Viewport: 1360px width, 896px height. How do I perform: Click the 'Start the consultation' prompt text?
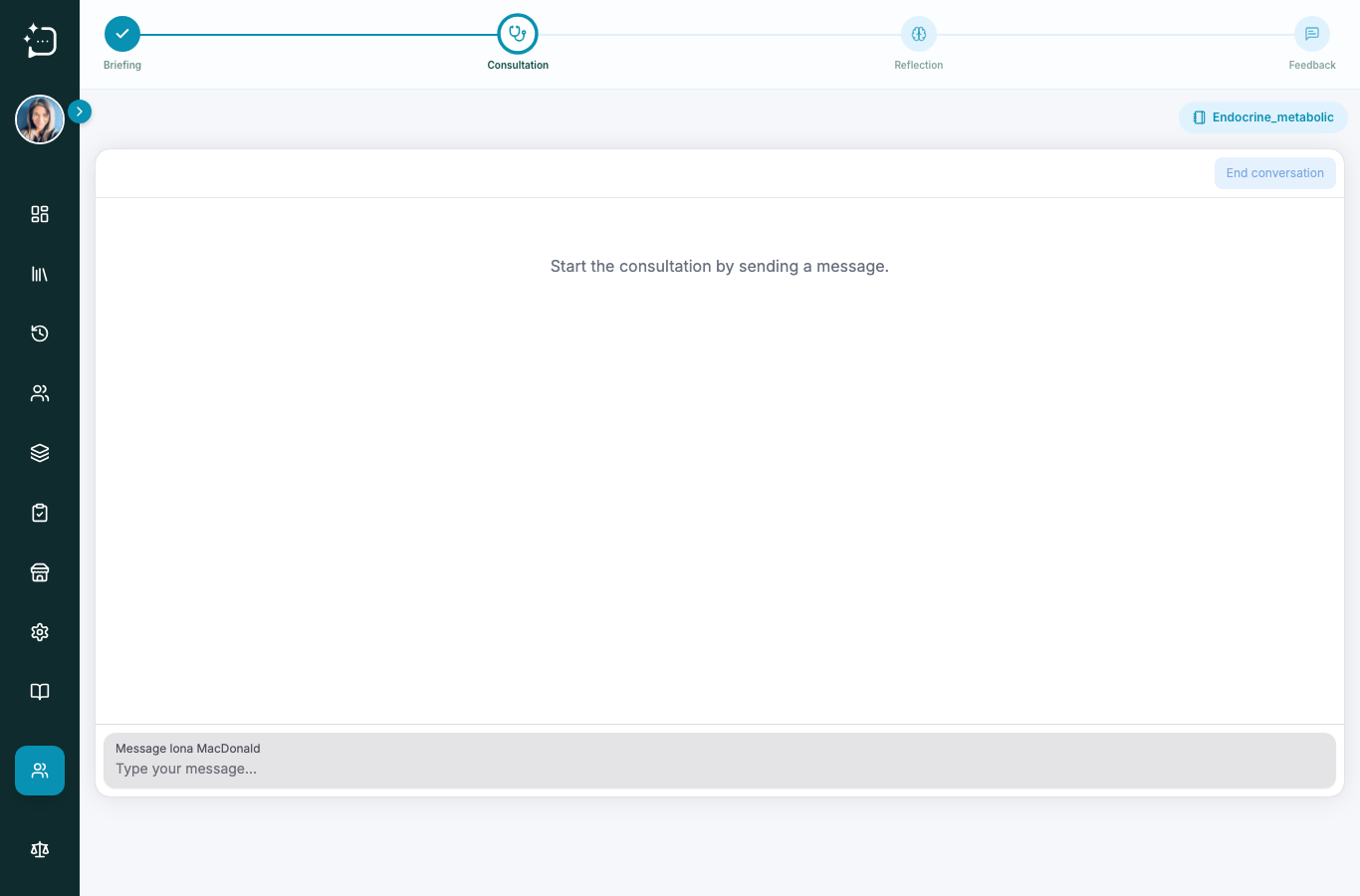tap(720, 267)
